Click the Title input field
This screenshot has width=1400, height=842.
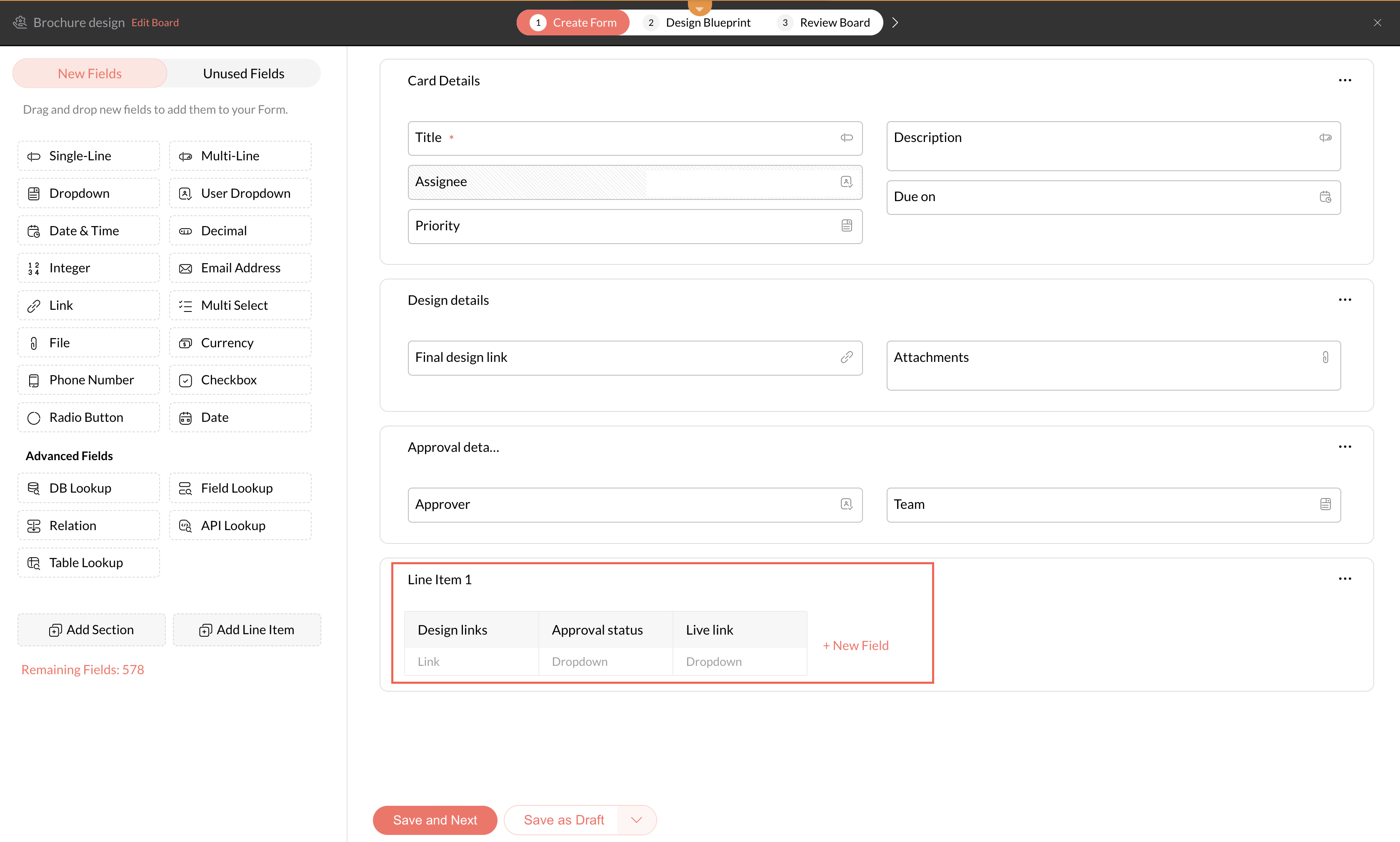(634, 138)
